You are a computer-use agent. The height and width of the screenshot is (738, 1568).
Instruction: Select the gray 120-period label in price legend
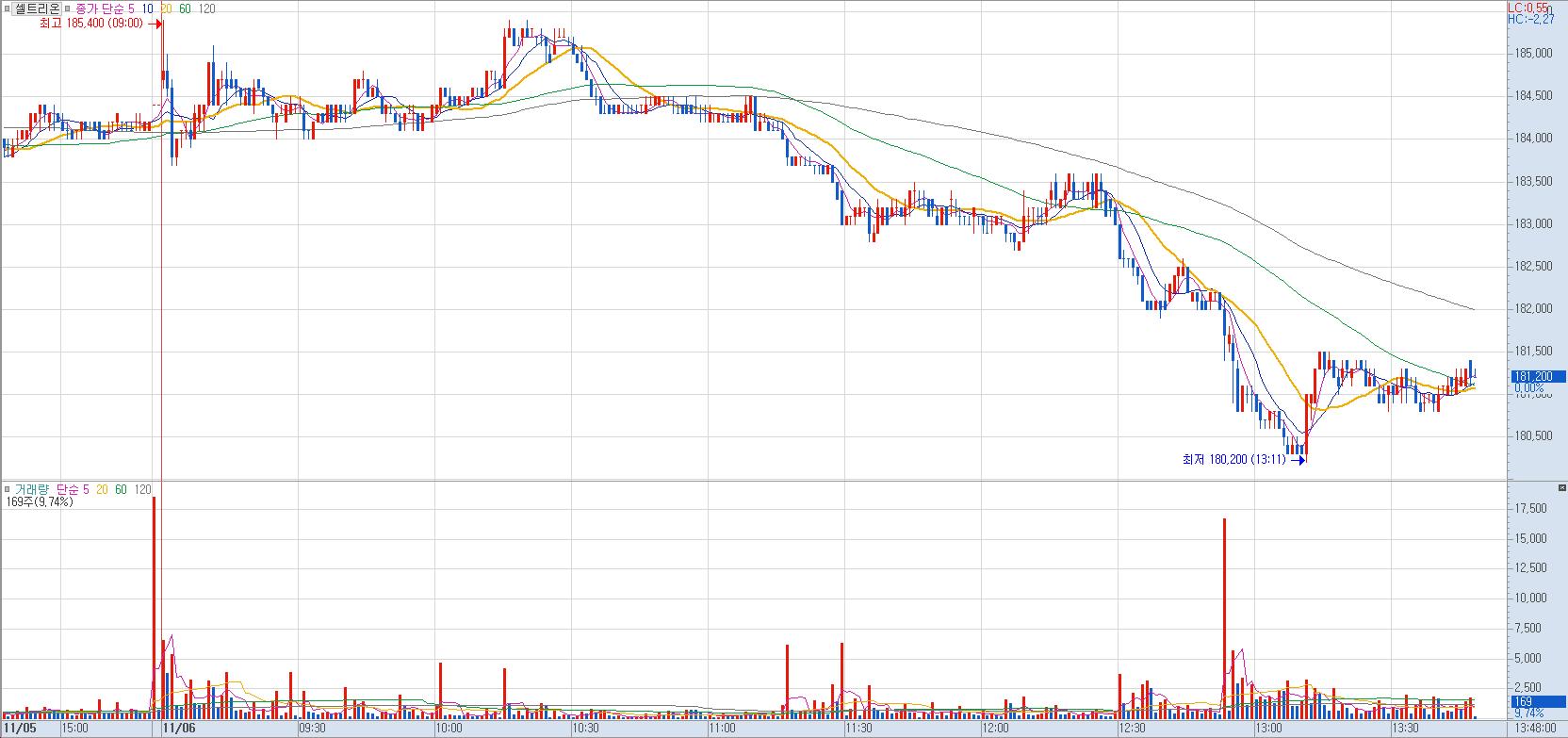(x=207, y=8)
